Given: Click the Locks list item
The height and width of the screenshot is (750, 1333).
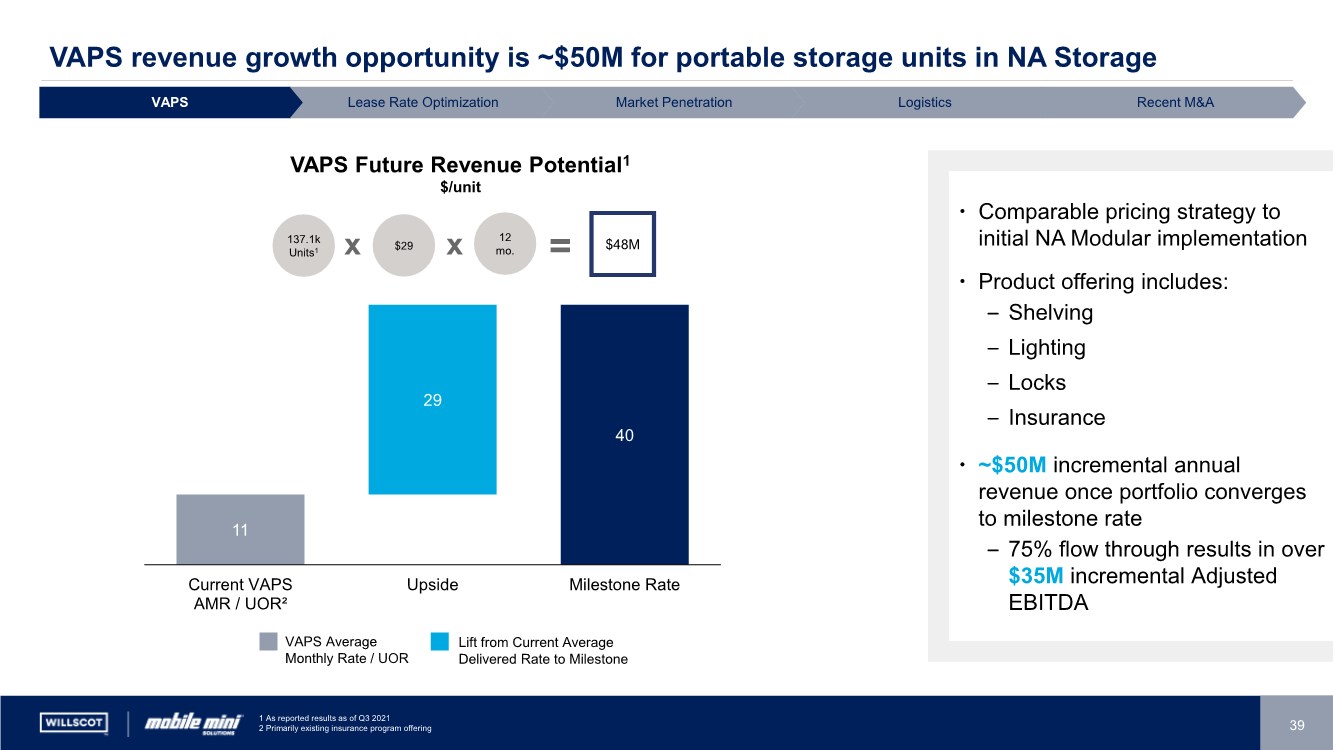Looking at the screenshot, I should (1037, 383).
